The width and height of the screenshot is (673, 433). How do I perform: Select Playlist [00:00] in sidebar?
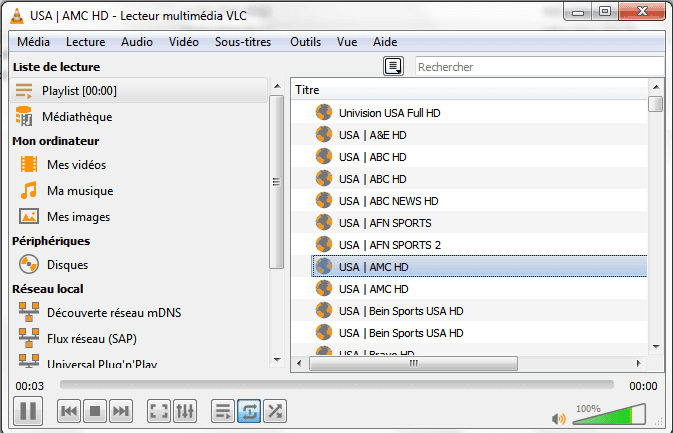pyautogui.click(x=139, y=91)
